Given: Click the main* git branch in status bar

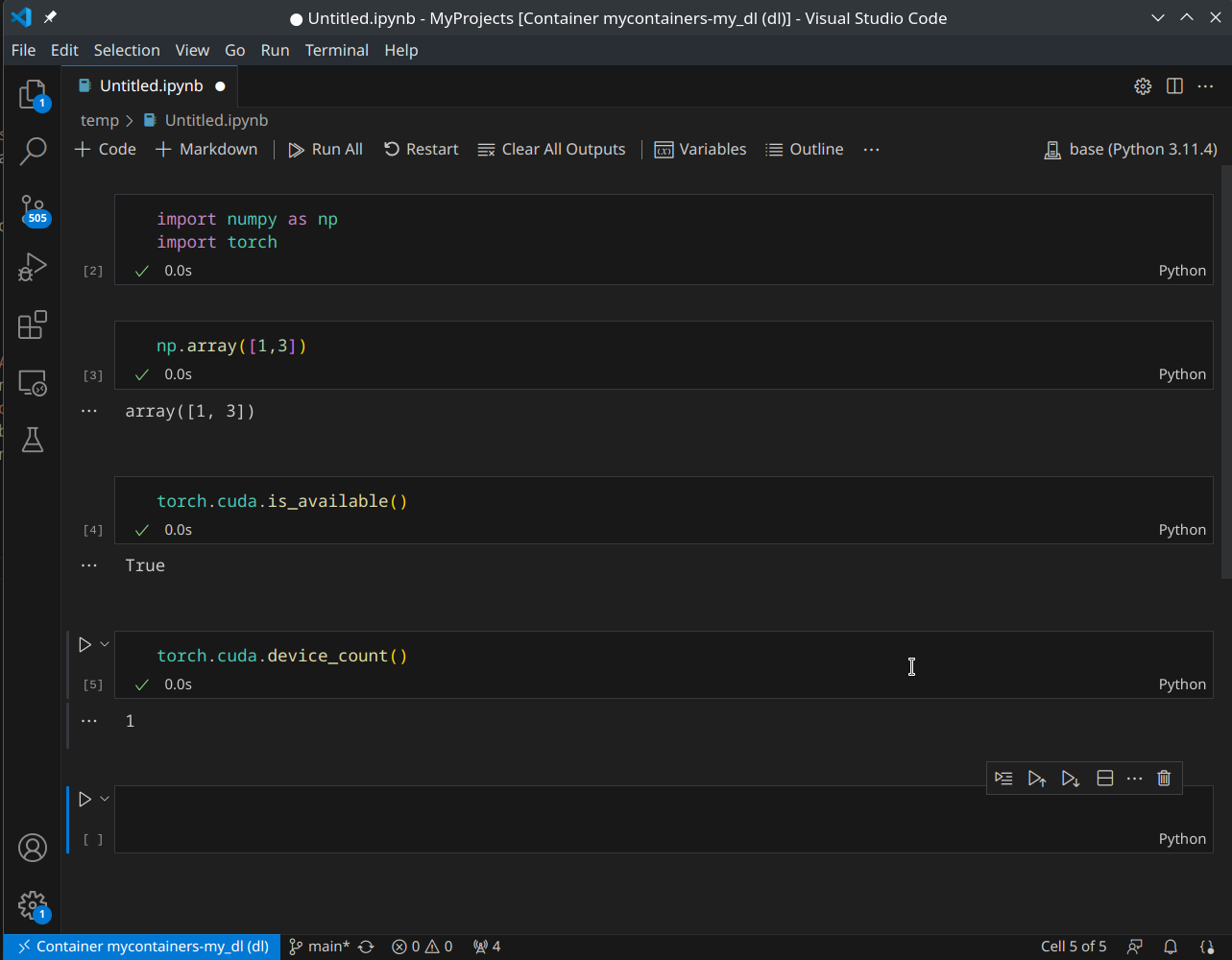Looking at the screenshot, I should click(320, 947).
